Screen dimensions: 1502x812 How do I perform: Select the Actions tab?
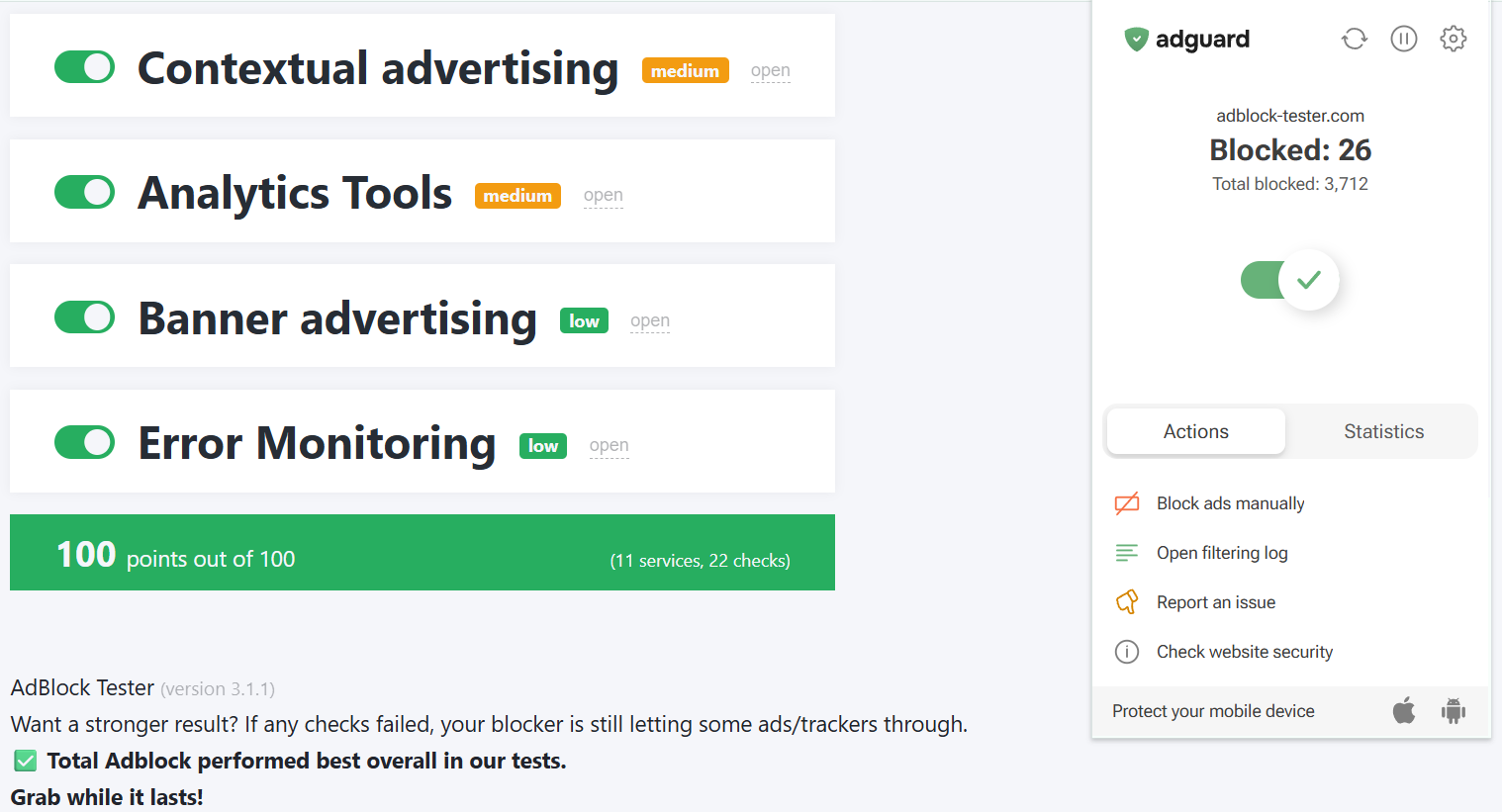pyautogui.click(x=1195, y=431)
